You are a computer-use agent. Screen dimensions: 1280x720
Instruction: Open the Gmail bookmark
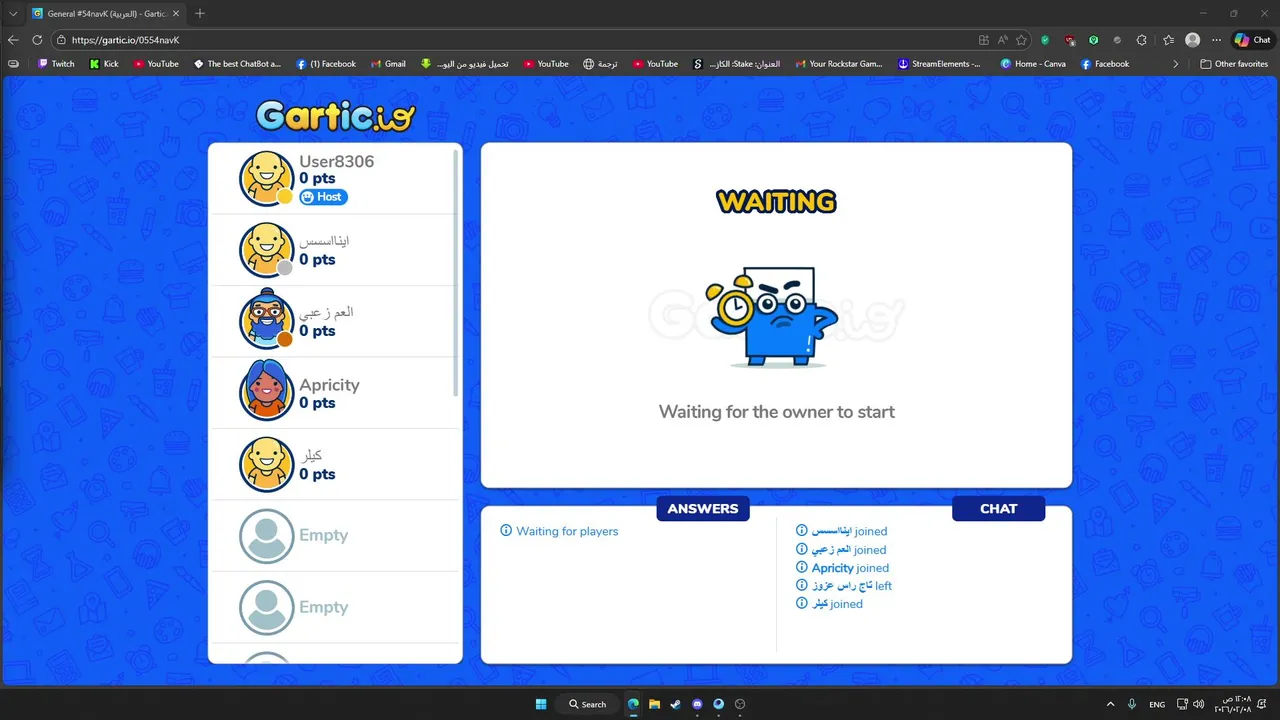click(x=388, y=63)
